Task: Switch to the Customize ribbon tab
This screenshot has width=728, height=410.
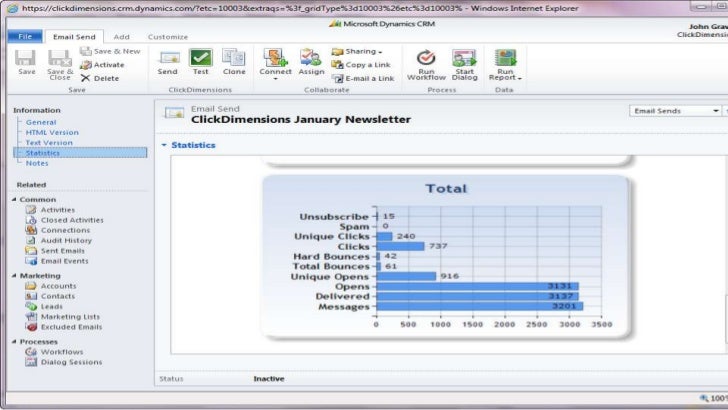Action: pyautogui.click(x=168, y=37)
